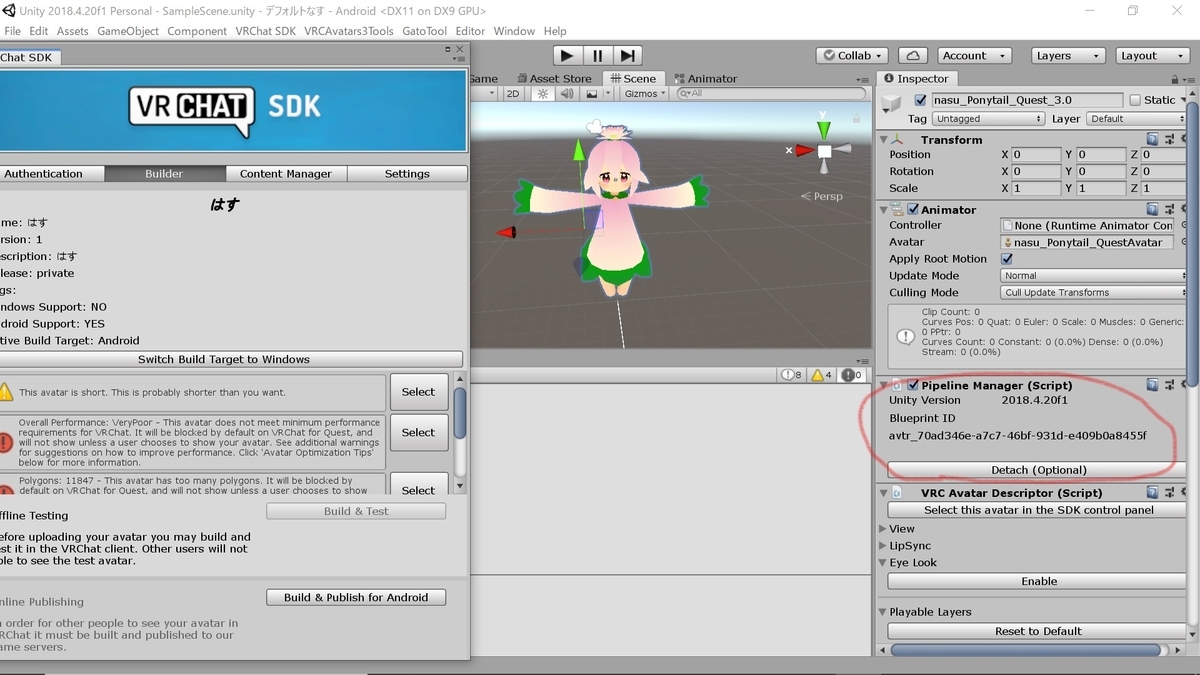Screen dimensions: 1200x675
Task: Click the info messages counter showing 8
Action: pos(791,375)
